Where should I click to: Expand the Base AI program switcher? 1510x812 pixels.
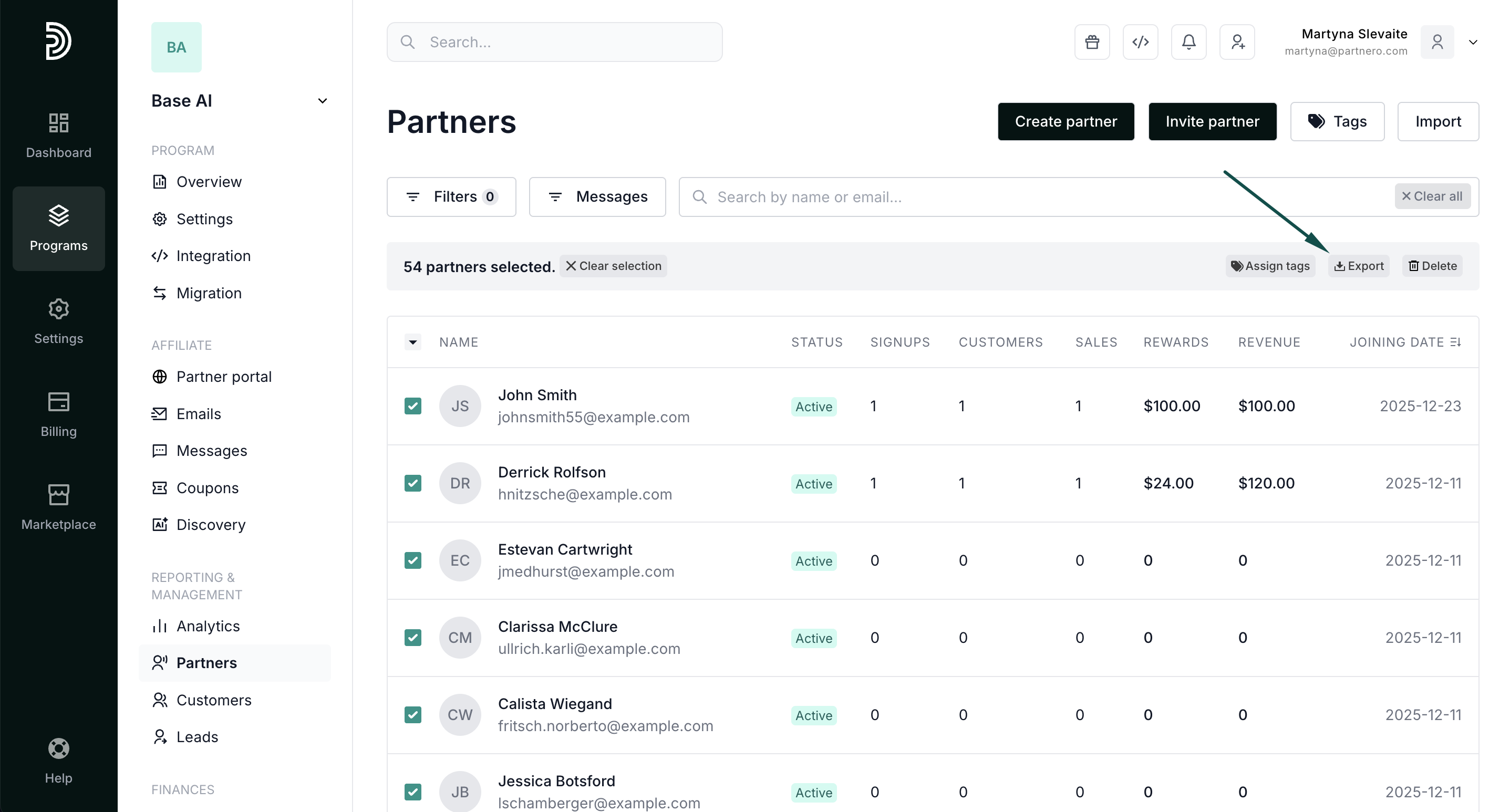click(322, 101)
